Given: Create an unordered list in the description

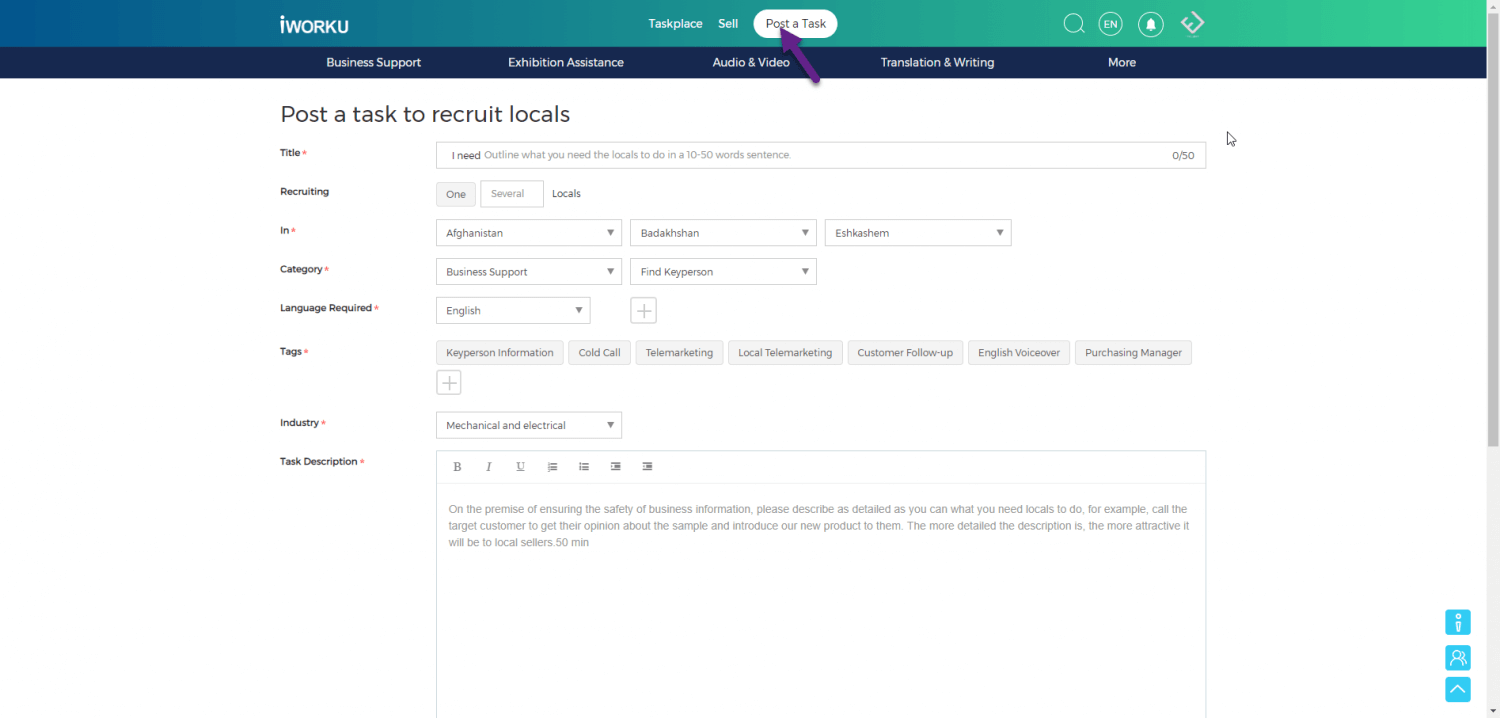Looking at the screenshot, I should (584, 466).
